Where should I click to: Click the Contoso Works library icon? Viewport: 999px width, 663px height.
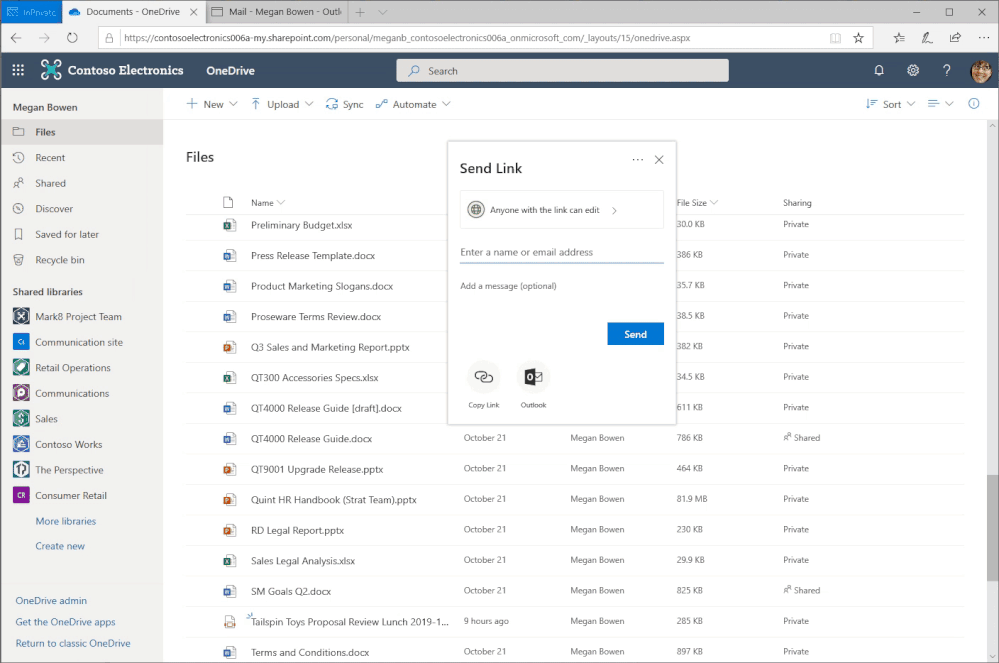point(21,443)
